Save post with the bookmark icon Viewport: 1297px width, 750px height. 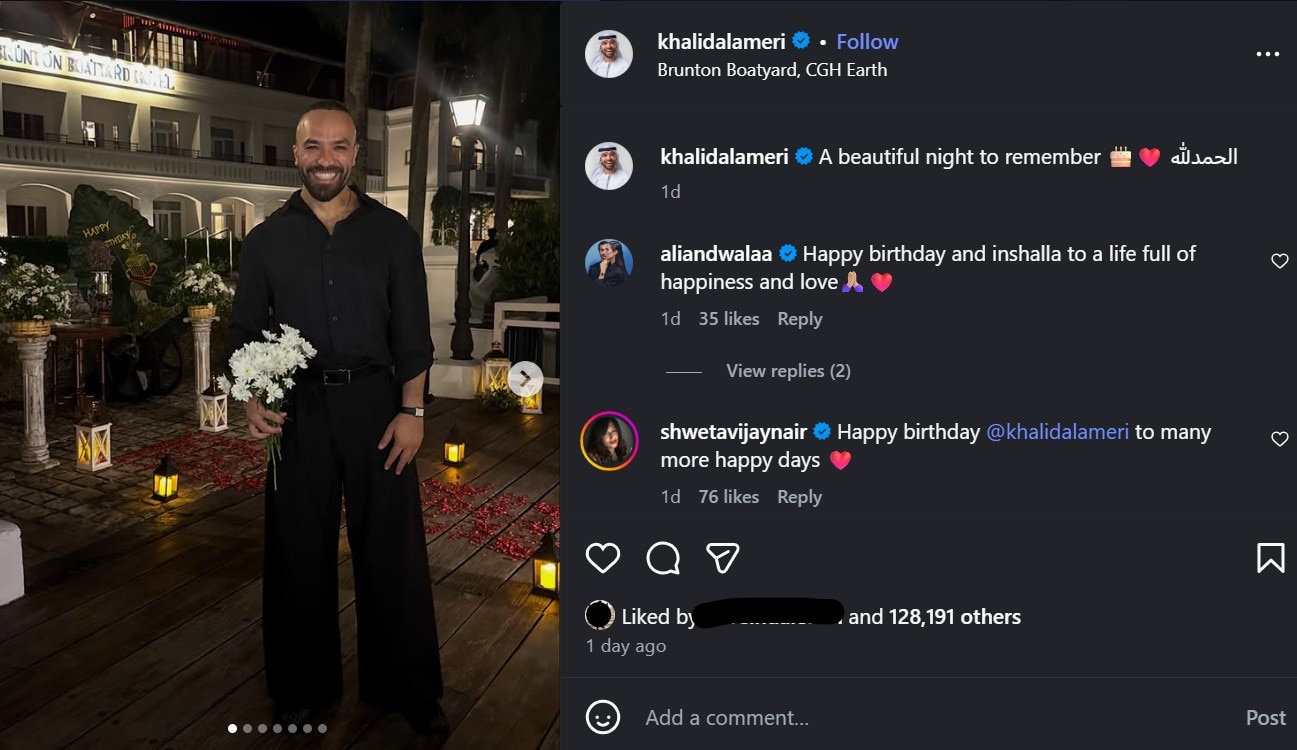[x=1270, y=558]
